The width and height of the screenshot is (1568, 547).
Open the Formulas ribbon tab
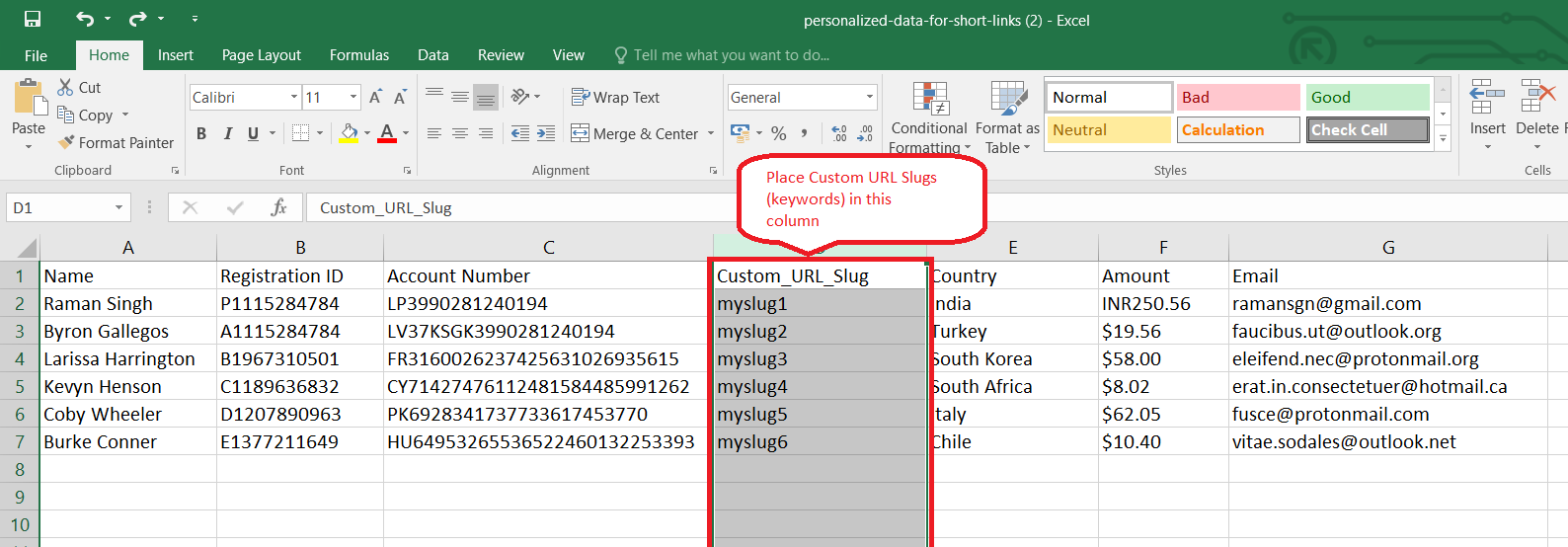[358, 55]
